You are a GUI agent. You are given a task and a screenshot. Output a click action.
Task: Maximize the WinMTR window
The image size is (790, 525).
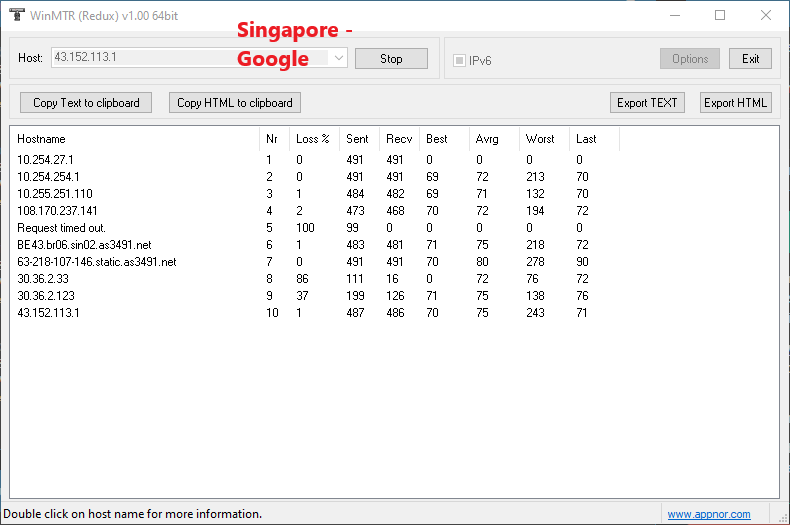click(x=720, y=16)
